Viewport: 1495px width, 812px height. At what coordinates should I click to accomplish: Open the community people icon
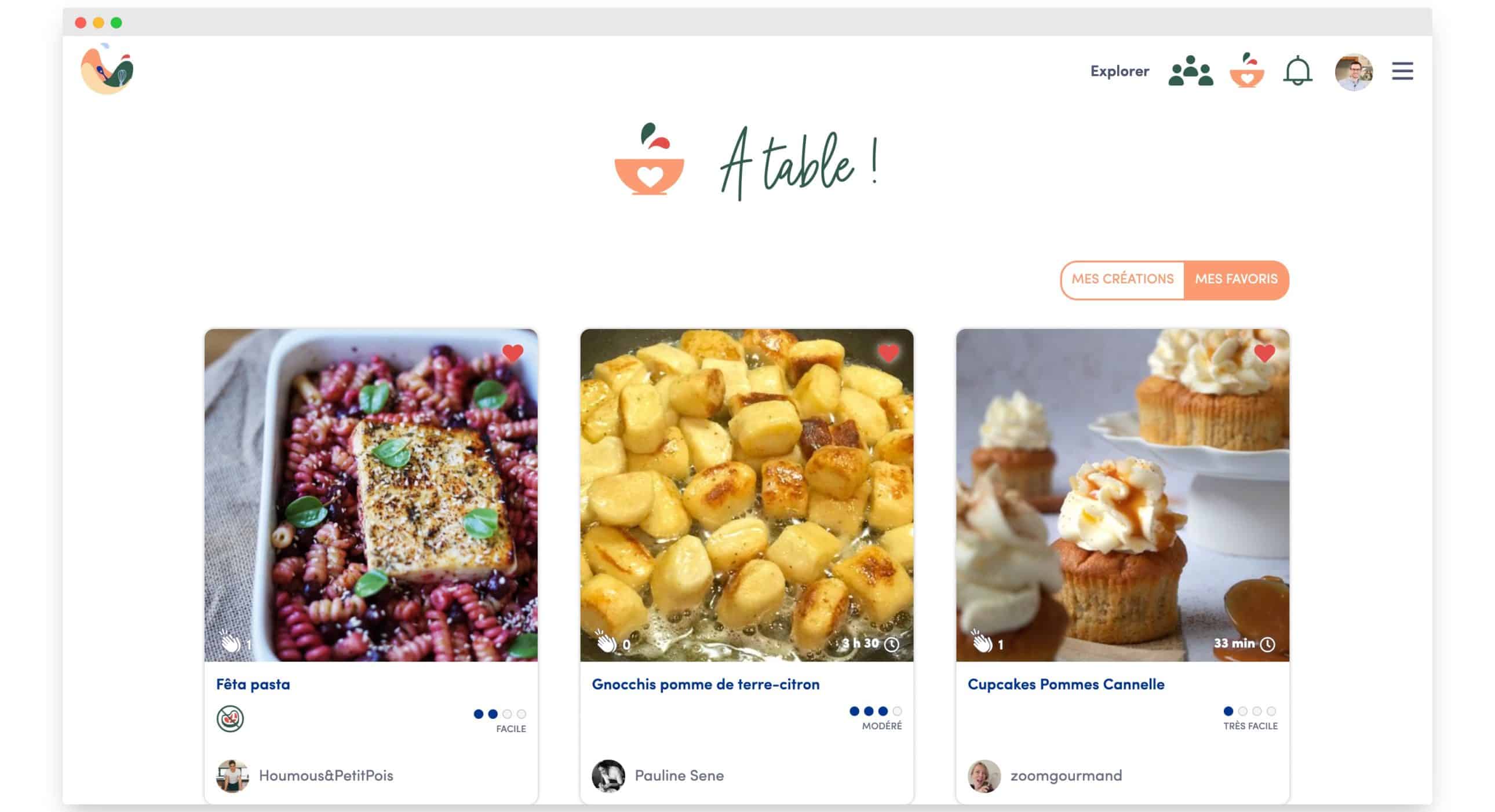click(1190, 71)
